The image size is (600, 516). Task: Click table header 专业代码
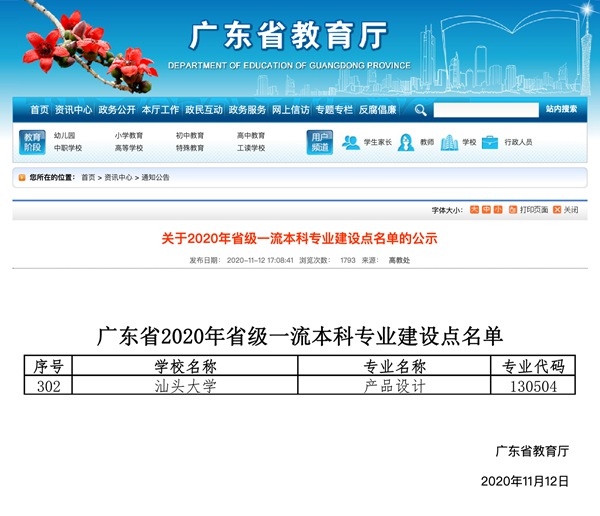point(533,366)
